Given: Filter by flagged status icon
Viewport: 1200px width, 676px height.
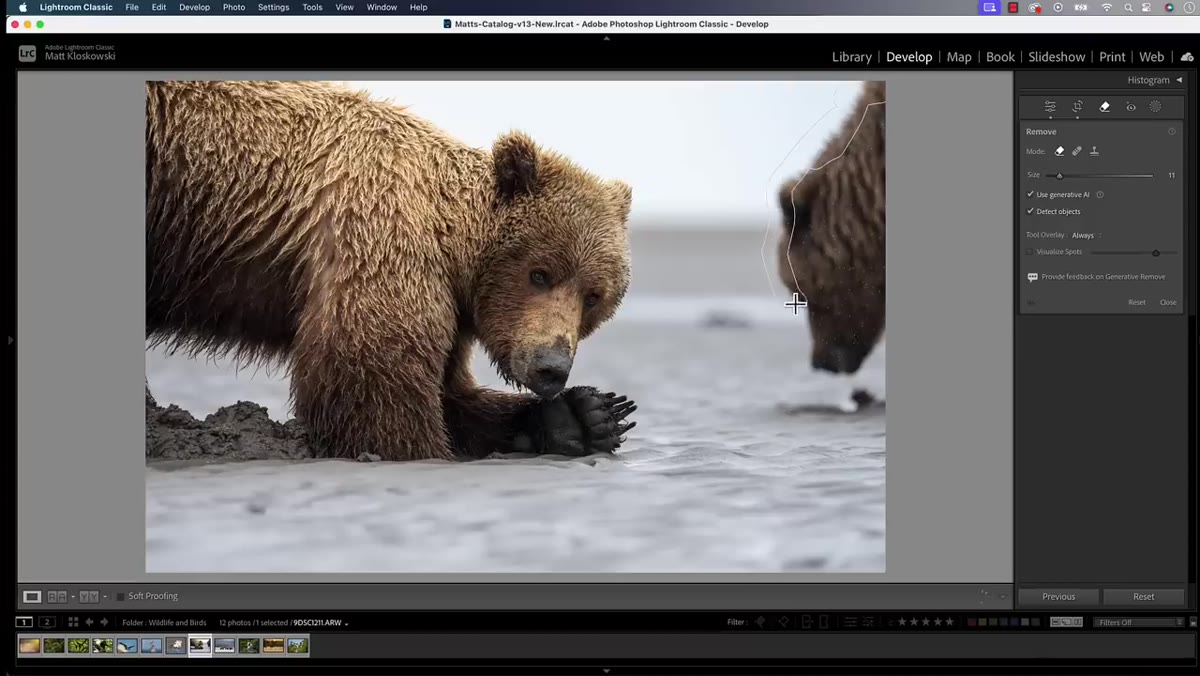Looking at the screenshot, I should [760, 622].
